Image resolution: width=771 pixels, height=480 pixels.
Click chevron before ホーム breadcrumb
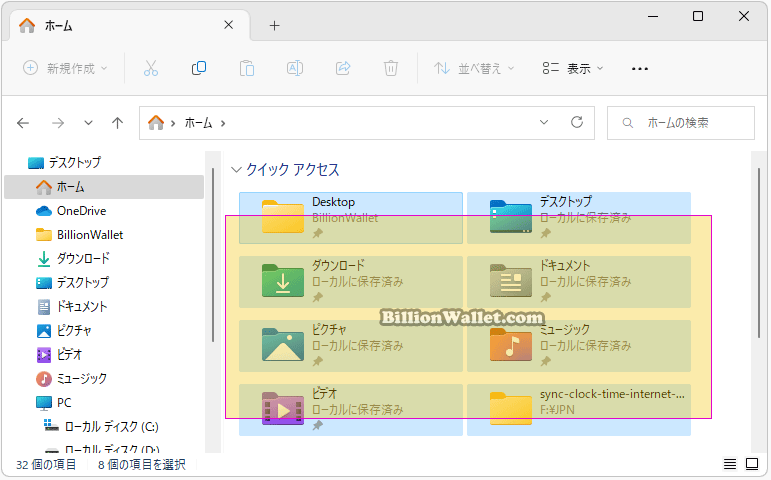click(173, 123)
